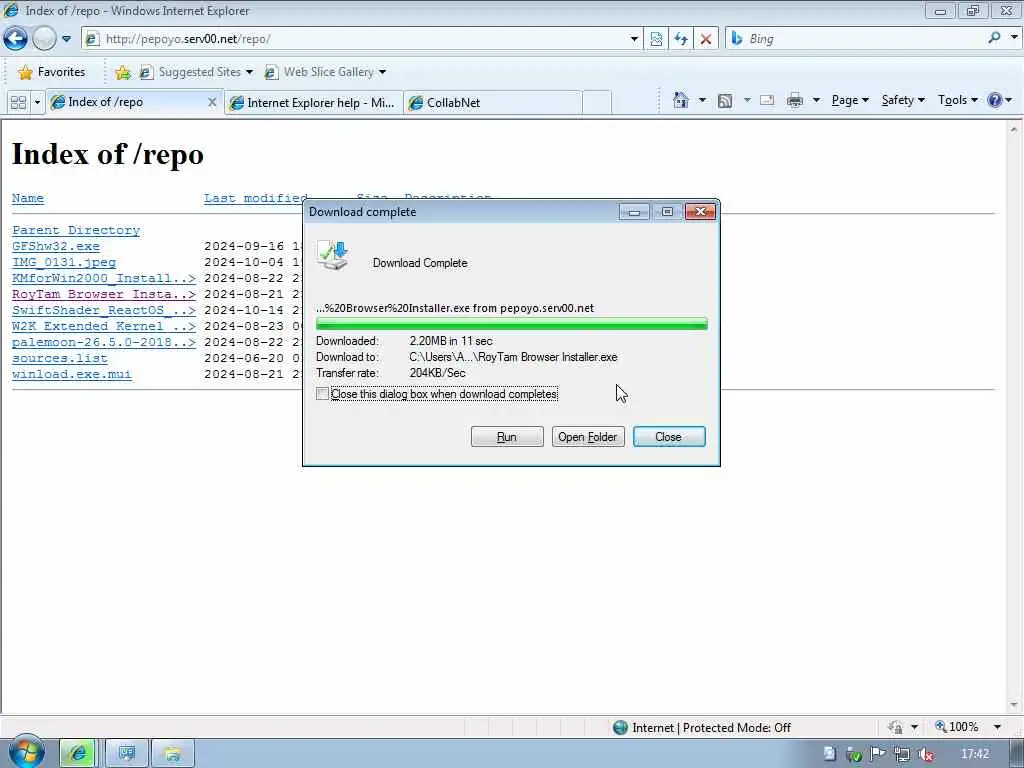
Task: Click W2K Extended Kernel link
Action: click(x=104, y=327)
